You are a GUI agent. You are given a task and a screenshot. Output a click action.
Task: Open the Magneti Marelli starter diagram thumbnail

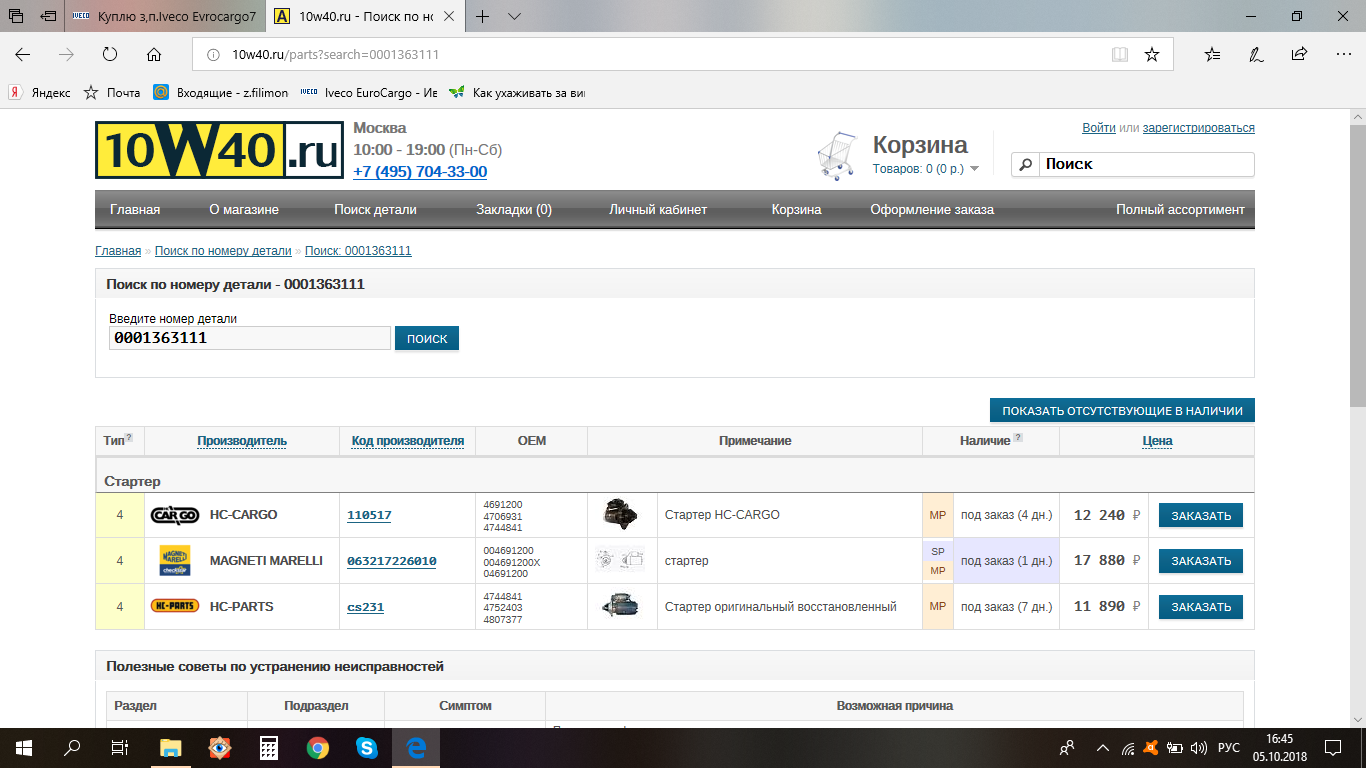tap(621, 561)
